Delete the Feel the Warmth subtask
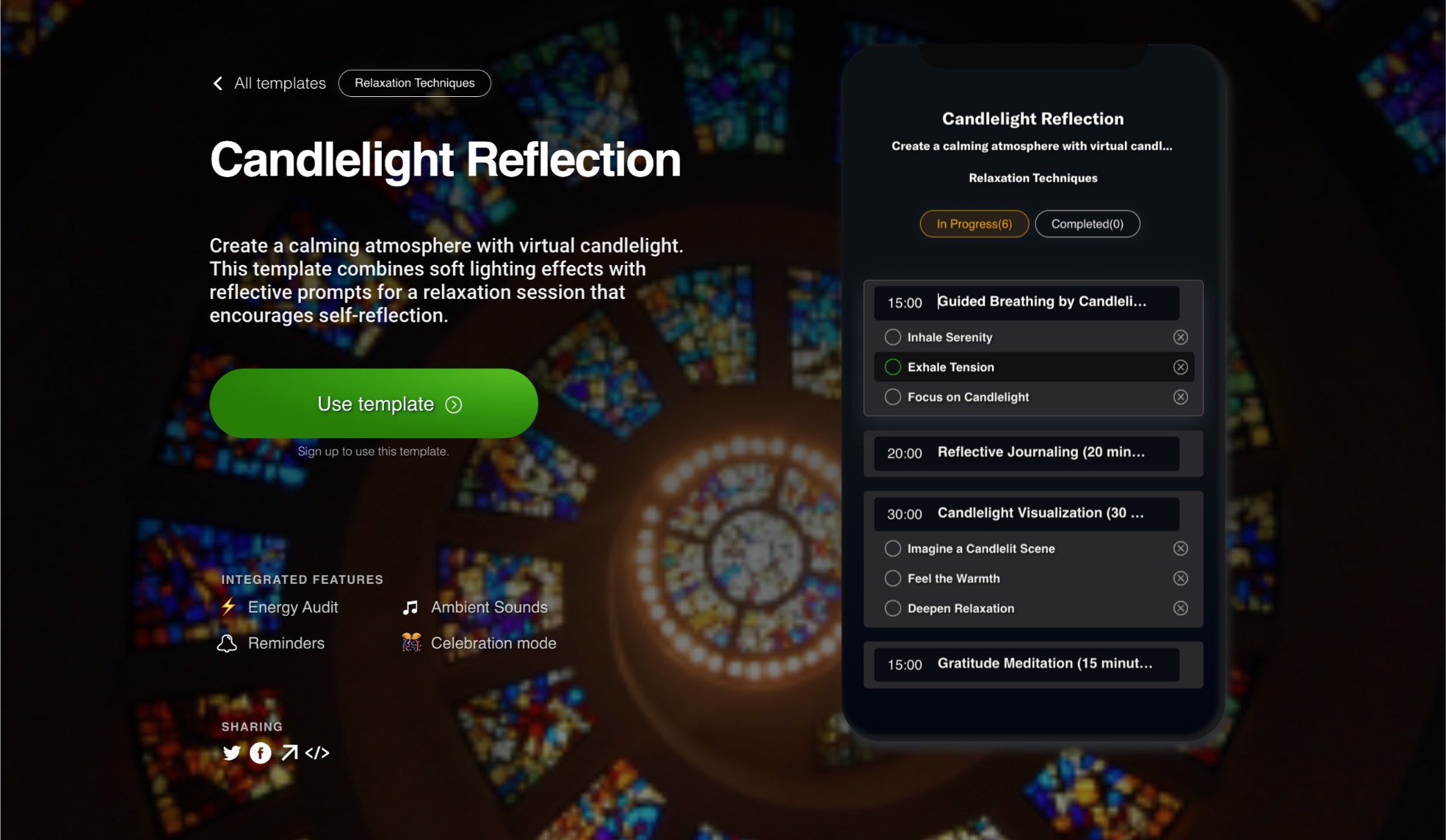The image size is (1446, 840). click(1180, 578)
